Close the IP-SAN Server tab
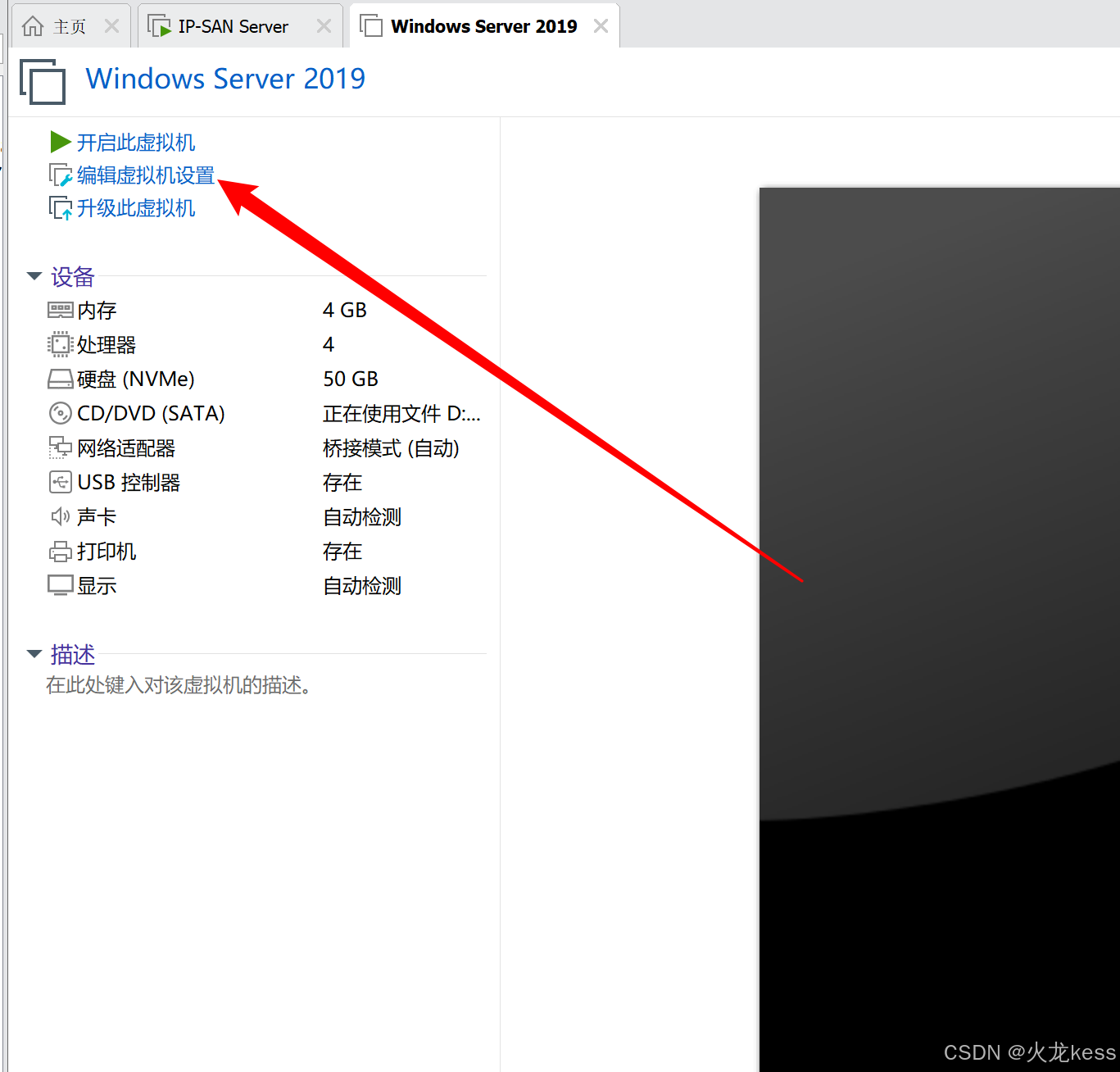Screen dimensions: 1120x1072 pos(324,26)
